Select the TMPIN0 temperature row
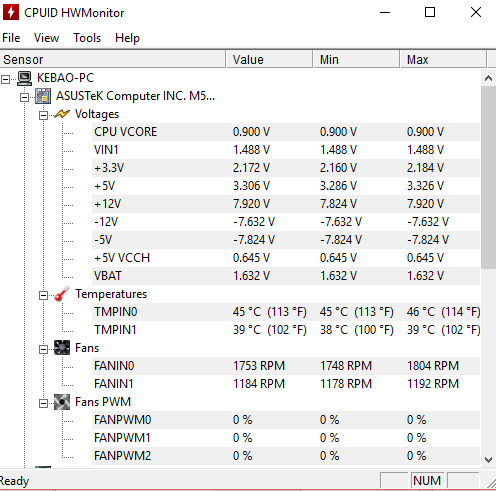The width and height of the screenshot is (496, 491). 286,312
